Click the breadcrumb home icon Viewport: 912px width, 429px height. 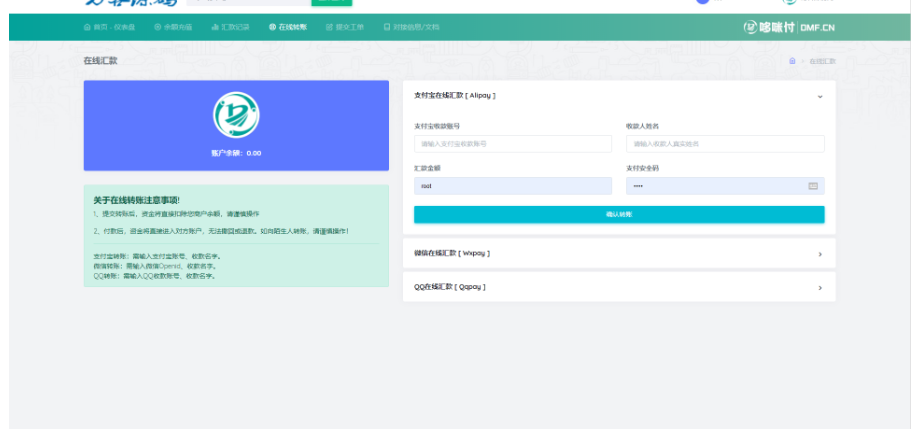pyautogui.click(x=792, y=61)
